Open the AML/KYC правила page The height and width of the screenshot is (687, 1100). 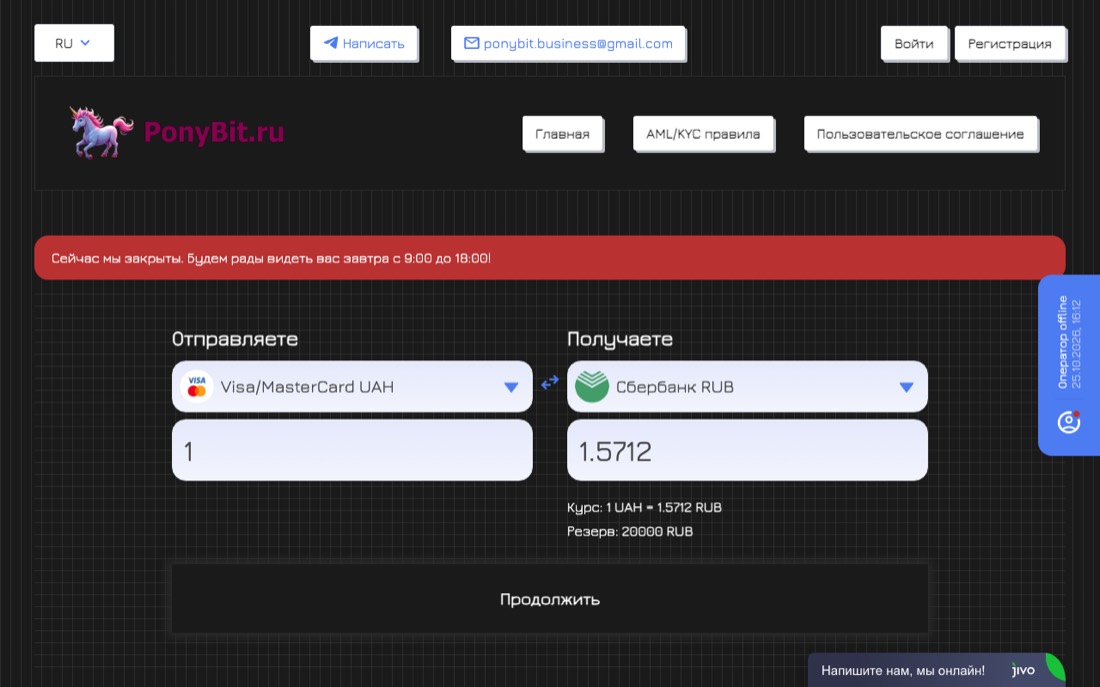click(703, 133)
